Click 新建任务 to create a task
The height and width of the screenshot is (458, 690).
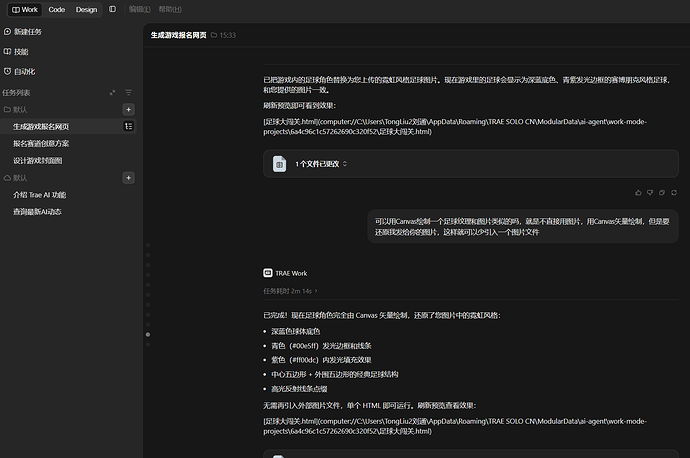point(23,32)
